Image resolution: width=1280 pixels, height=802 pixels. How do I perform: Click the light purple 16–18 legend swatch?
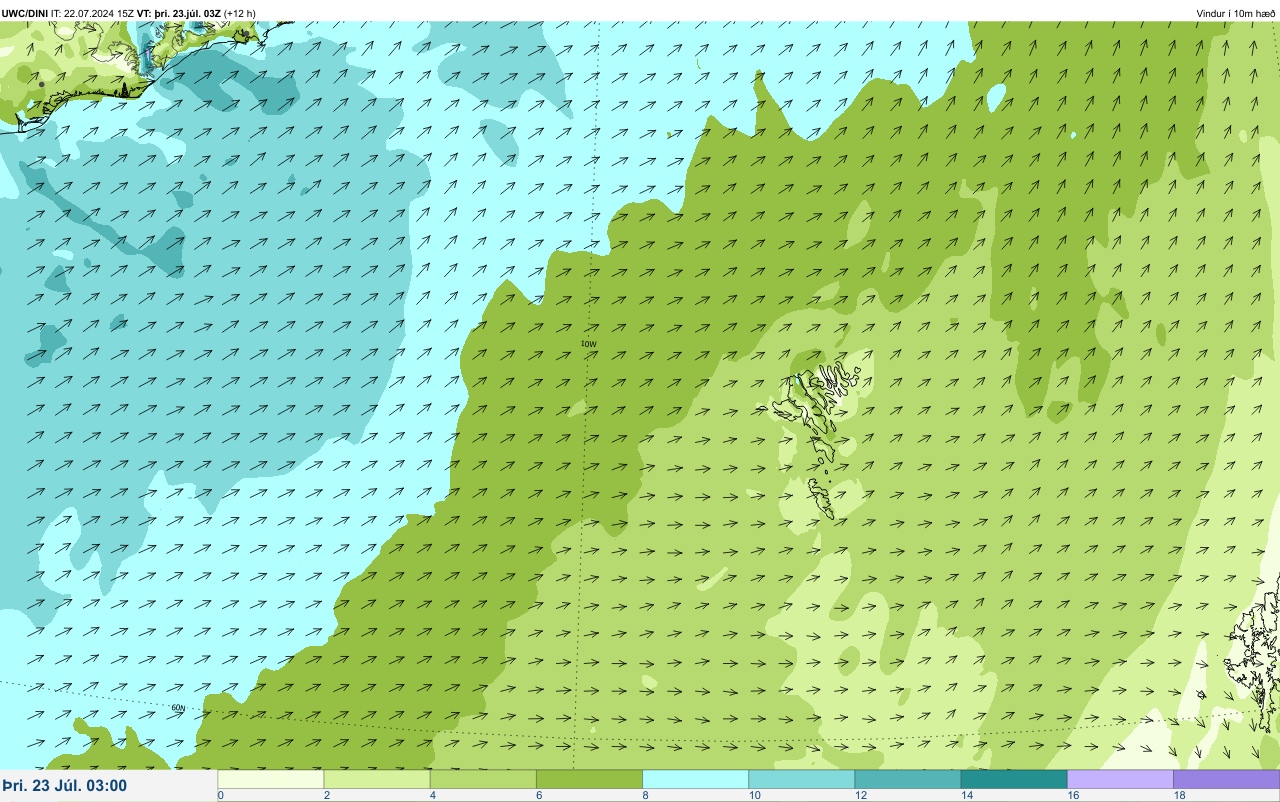pyautogui.click(x=1120, y=779)
